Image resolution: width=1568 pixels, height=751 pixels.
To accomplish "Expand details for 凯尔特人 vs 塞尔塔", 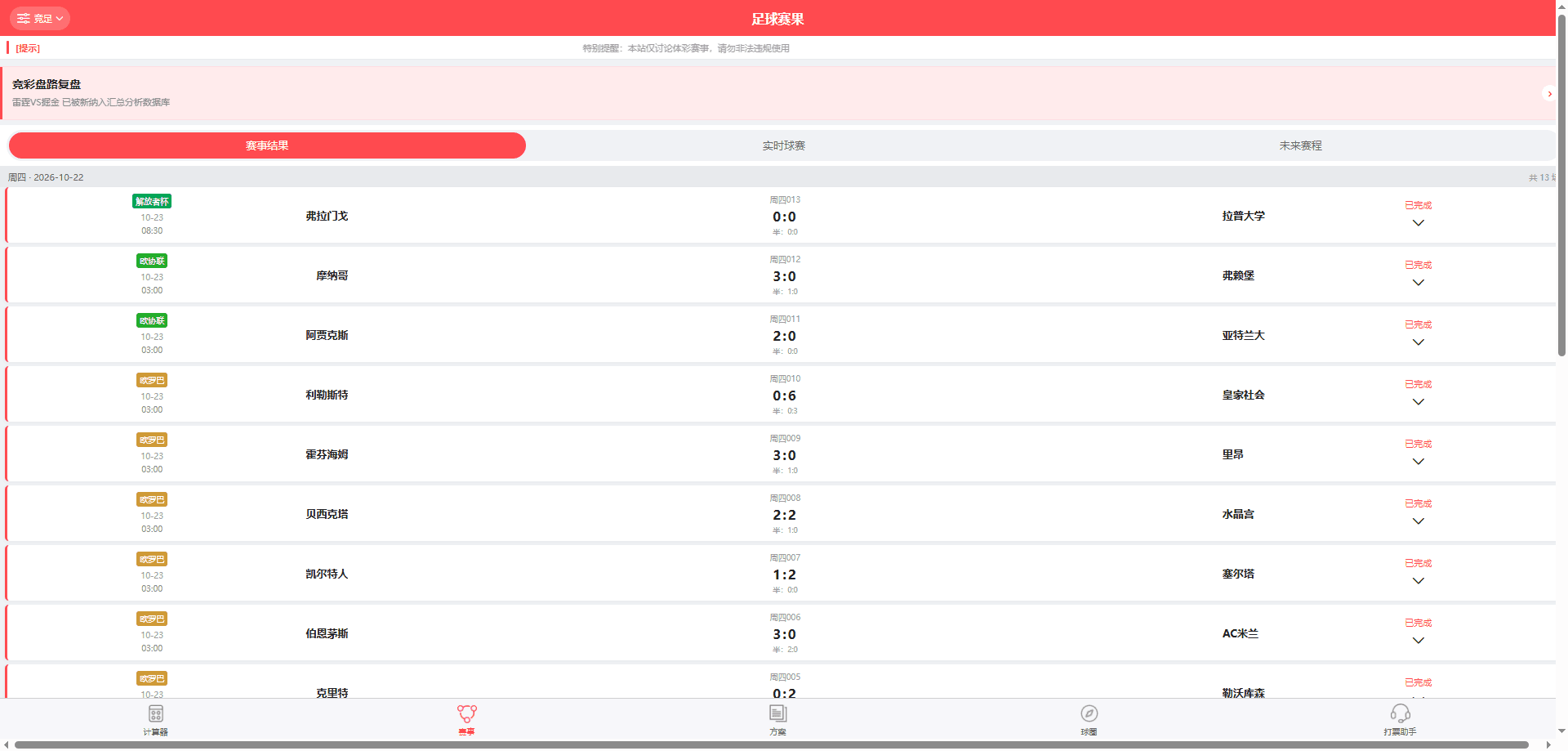I will click(x=1419, y=581).
